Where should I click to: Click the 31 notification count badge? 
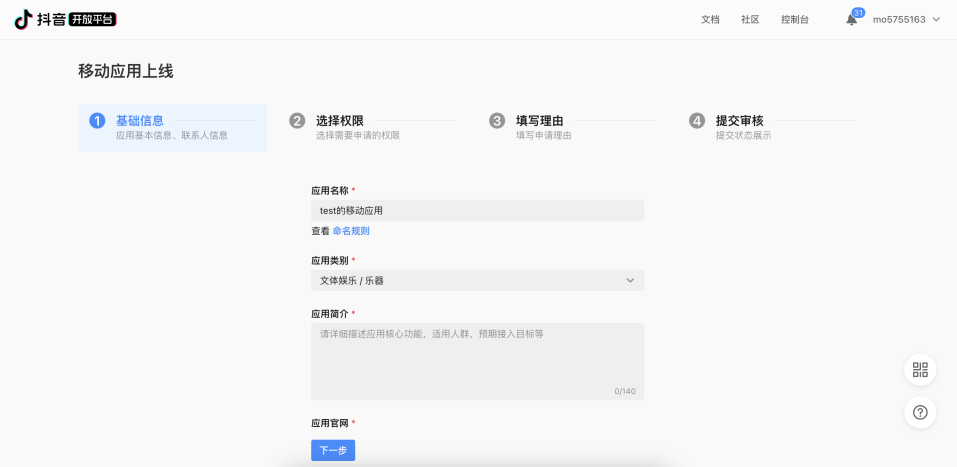coord(858,13)
